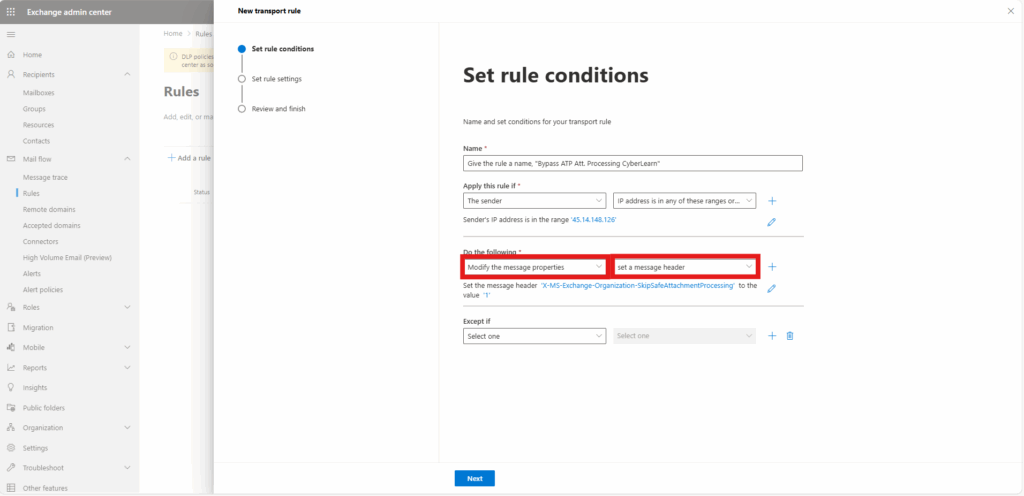This screenshot has height=496, width=1024.
Task: Click the plus icon in the Except if row
Action: [772, 335]
